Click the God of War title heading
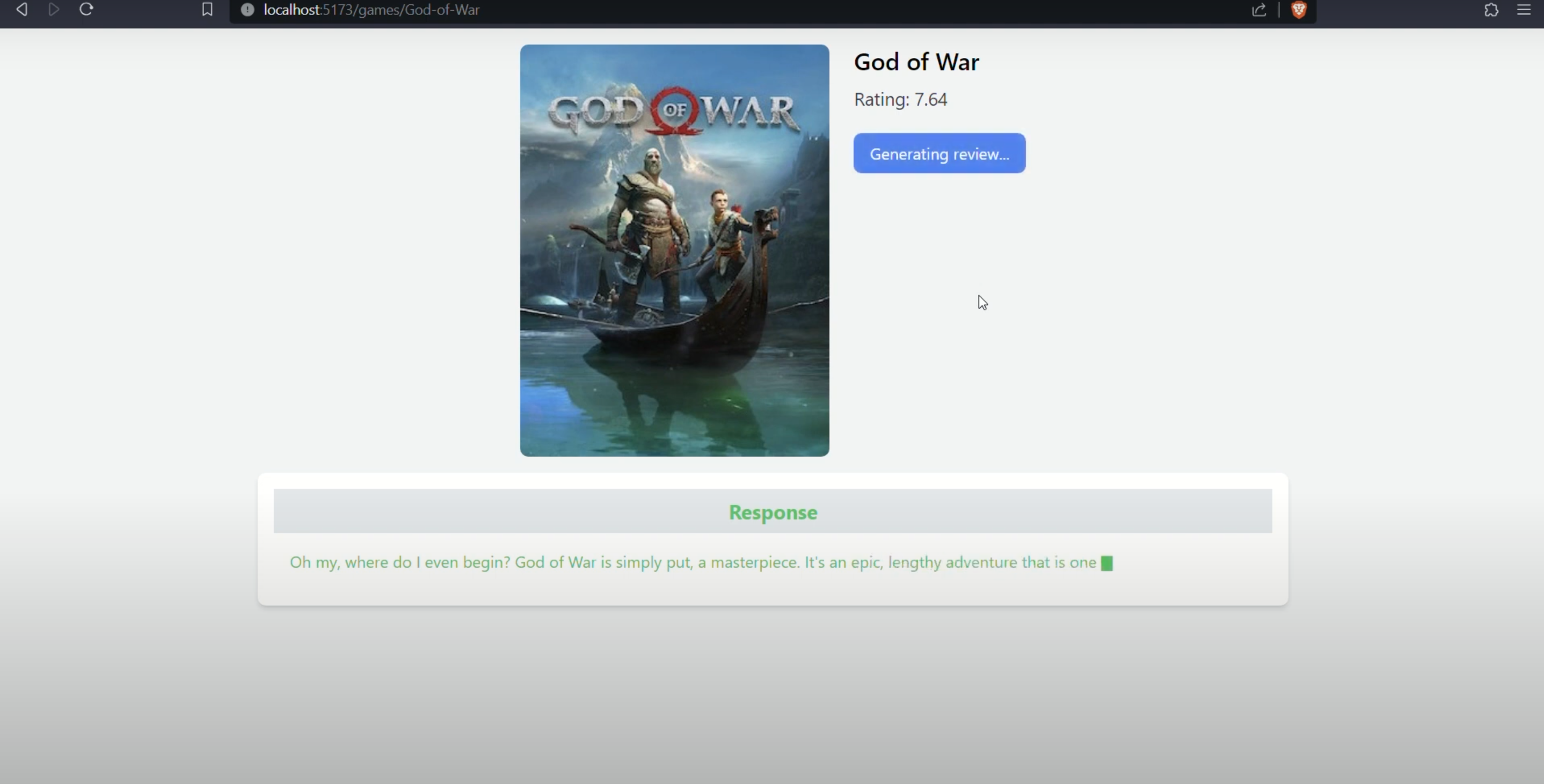 click(916, 62)
